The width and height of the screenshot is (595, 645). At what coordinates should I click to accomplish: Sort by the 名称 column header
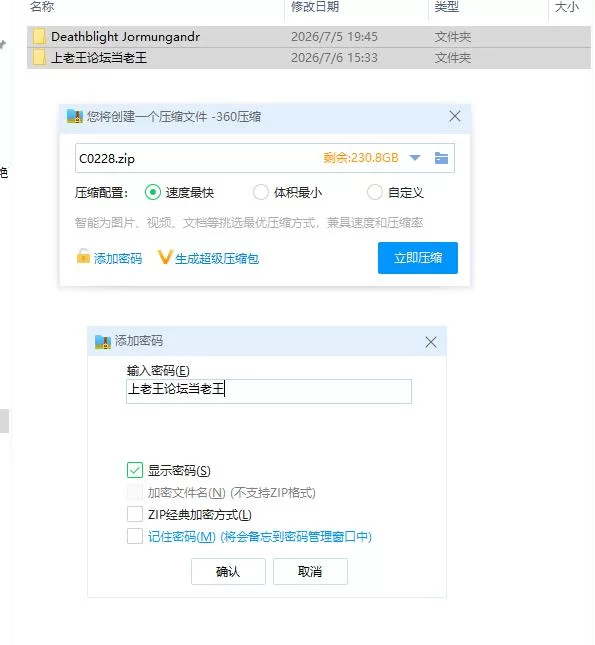(x=42, y=7)
